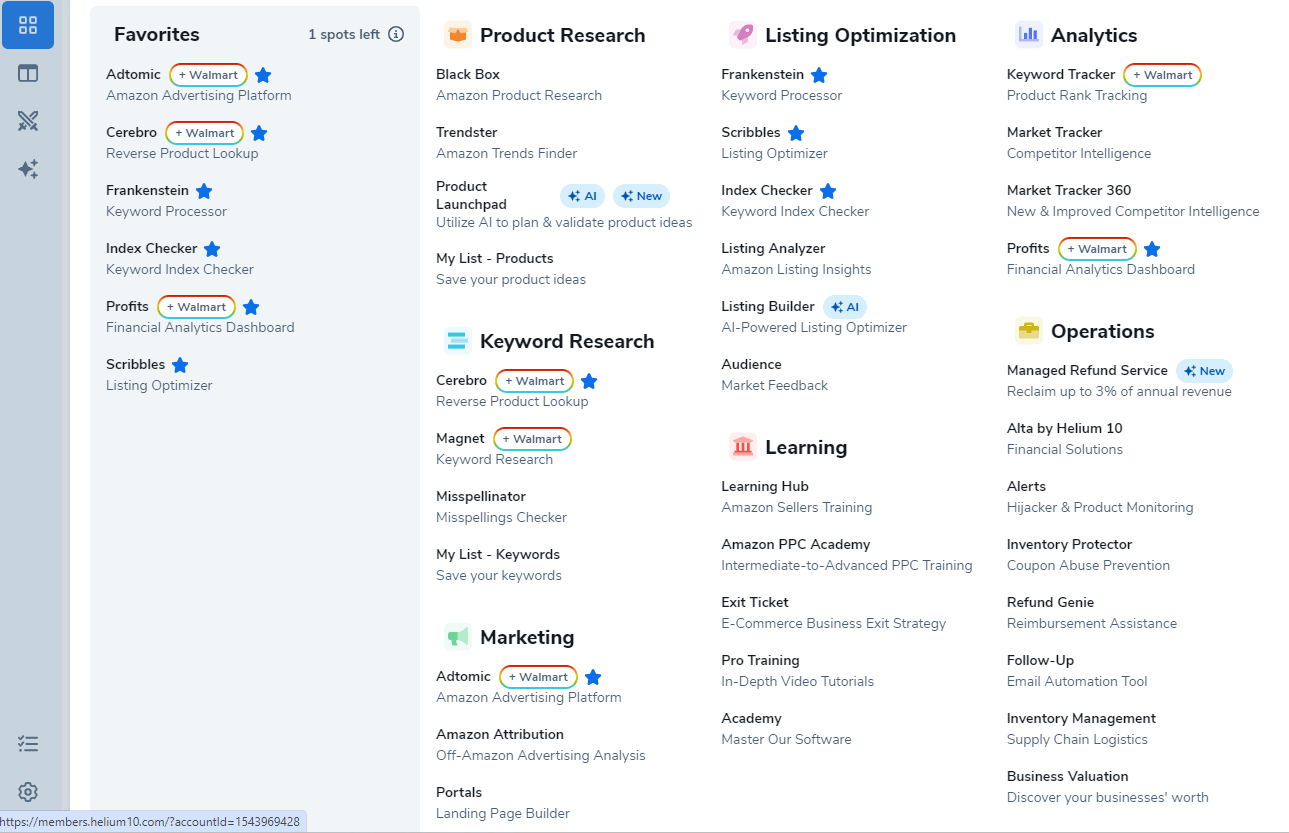1289x833 pixels.
Task: Toggle Profits star in Favorites panel
Action: (251, 307)
